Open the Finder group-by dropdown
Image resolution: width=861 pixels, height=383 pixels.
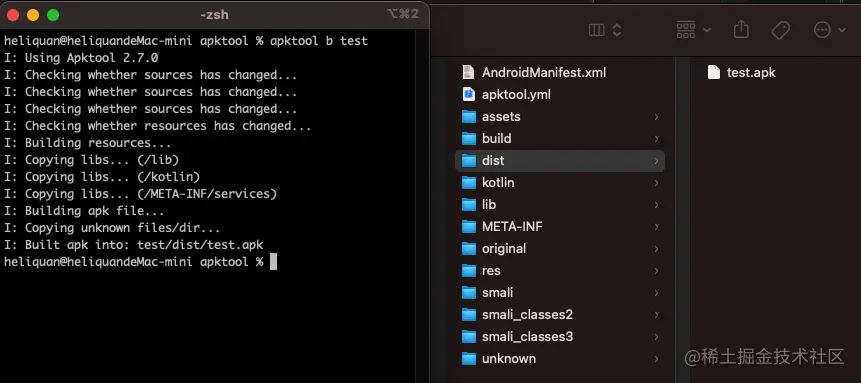[694, 30]
